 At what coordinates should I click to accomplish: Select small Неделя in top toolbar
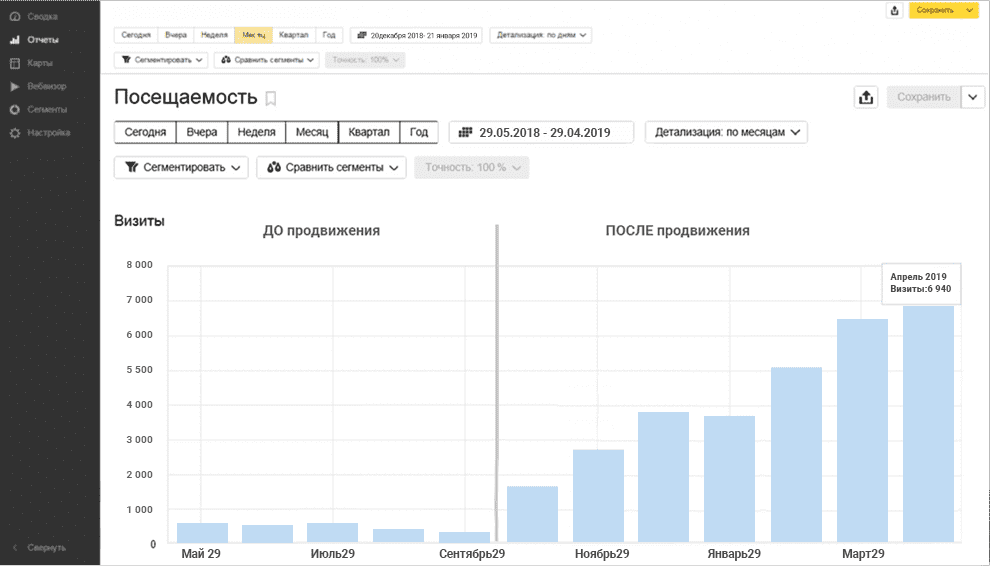(x=214, y=35)
